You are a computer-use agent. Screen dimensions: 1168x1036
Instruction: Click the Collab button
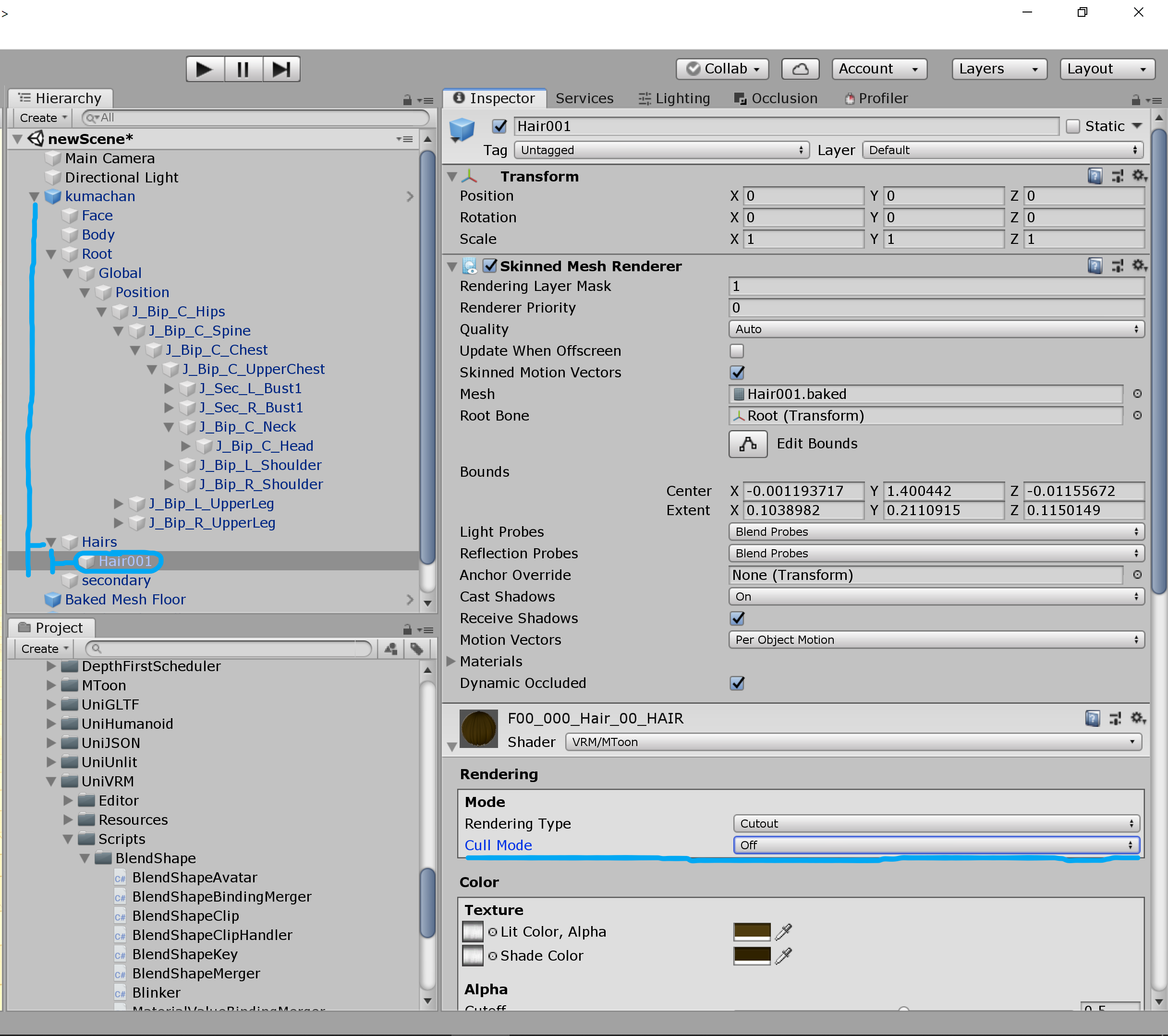(722, 69)
